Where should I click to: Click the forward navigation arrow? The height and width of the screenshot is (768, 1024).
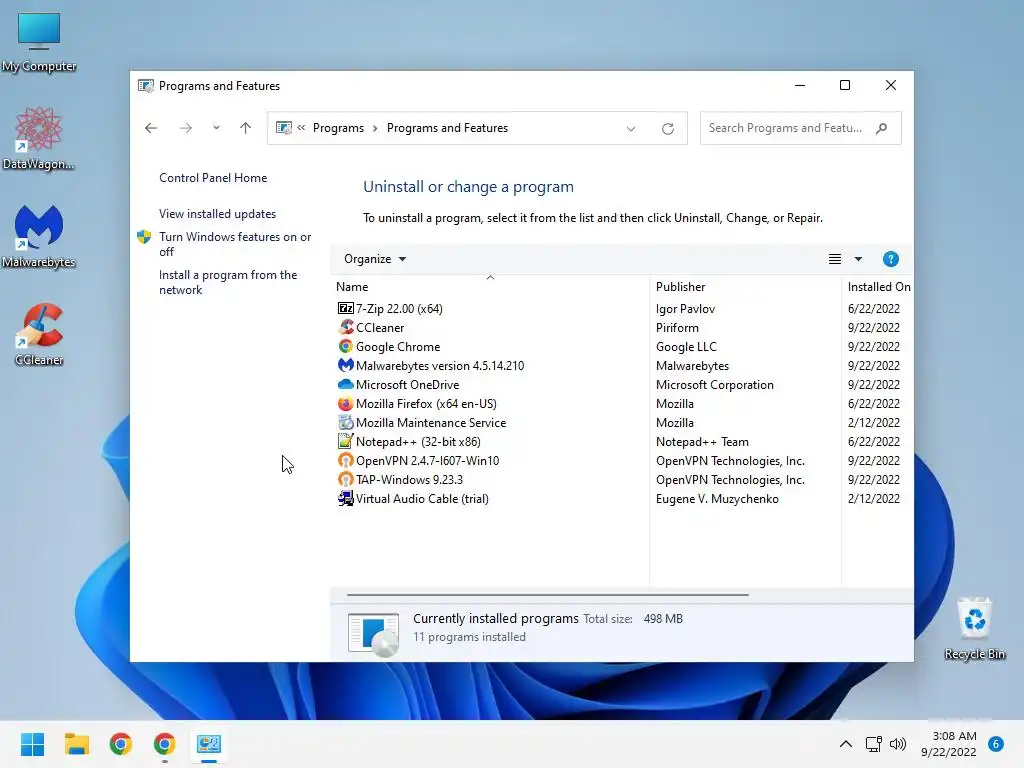coord(185,128)
